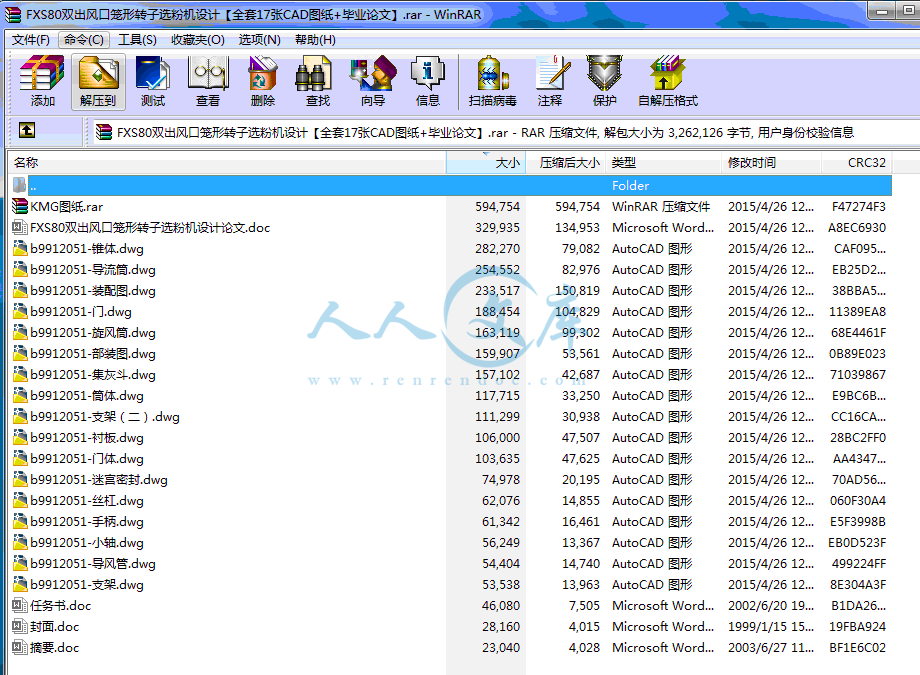Open the 收藏夹(O) menu
This screenshot has width=920, height=675.
(198, 40)
